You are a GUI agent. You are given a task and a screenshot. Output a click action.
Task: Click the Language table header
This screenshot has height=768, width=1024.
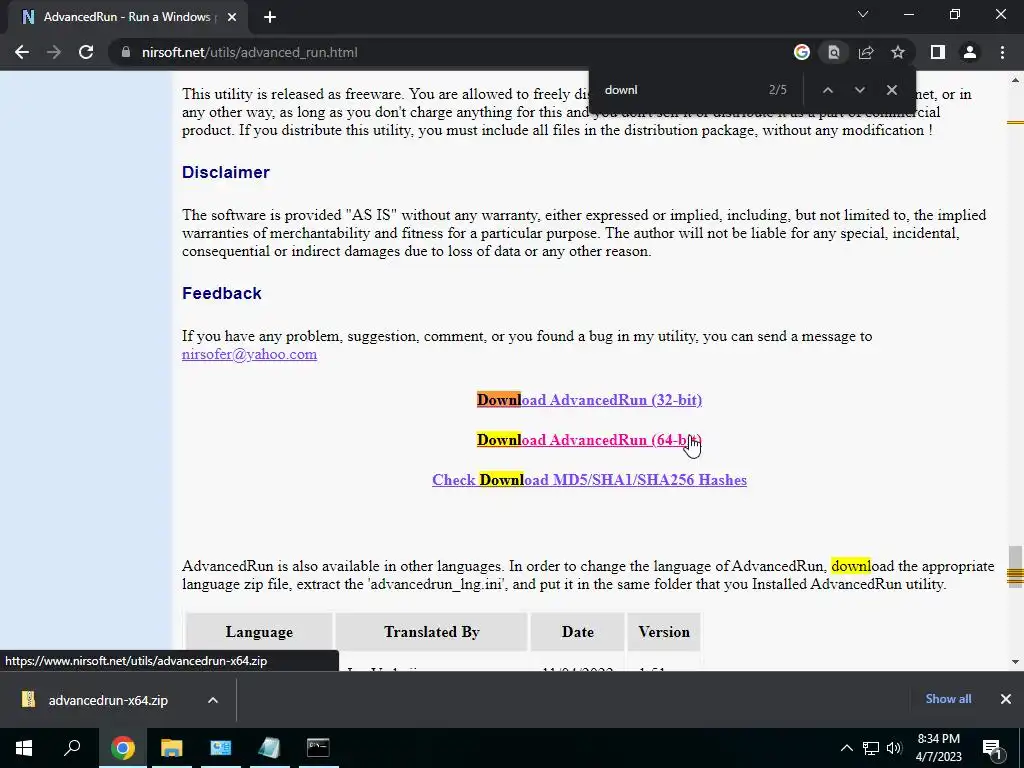click(259, 632)
